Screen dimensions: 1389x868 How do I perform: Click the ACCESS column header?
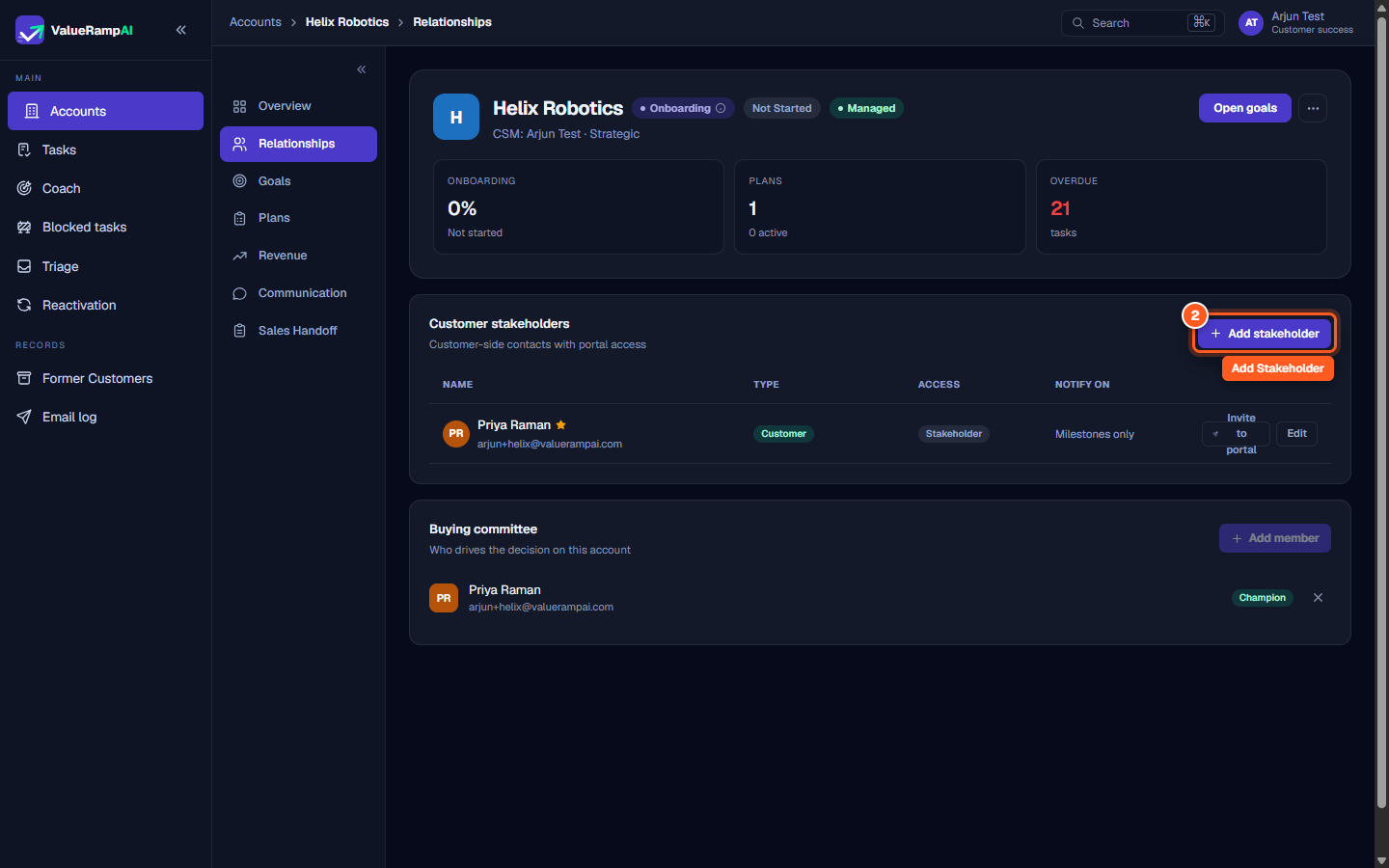[x=939, y=385]
